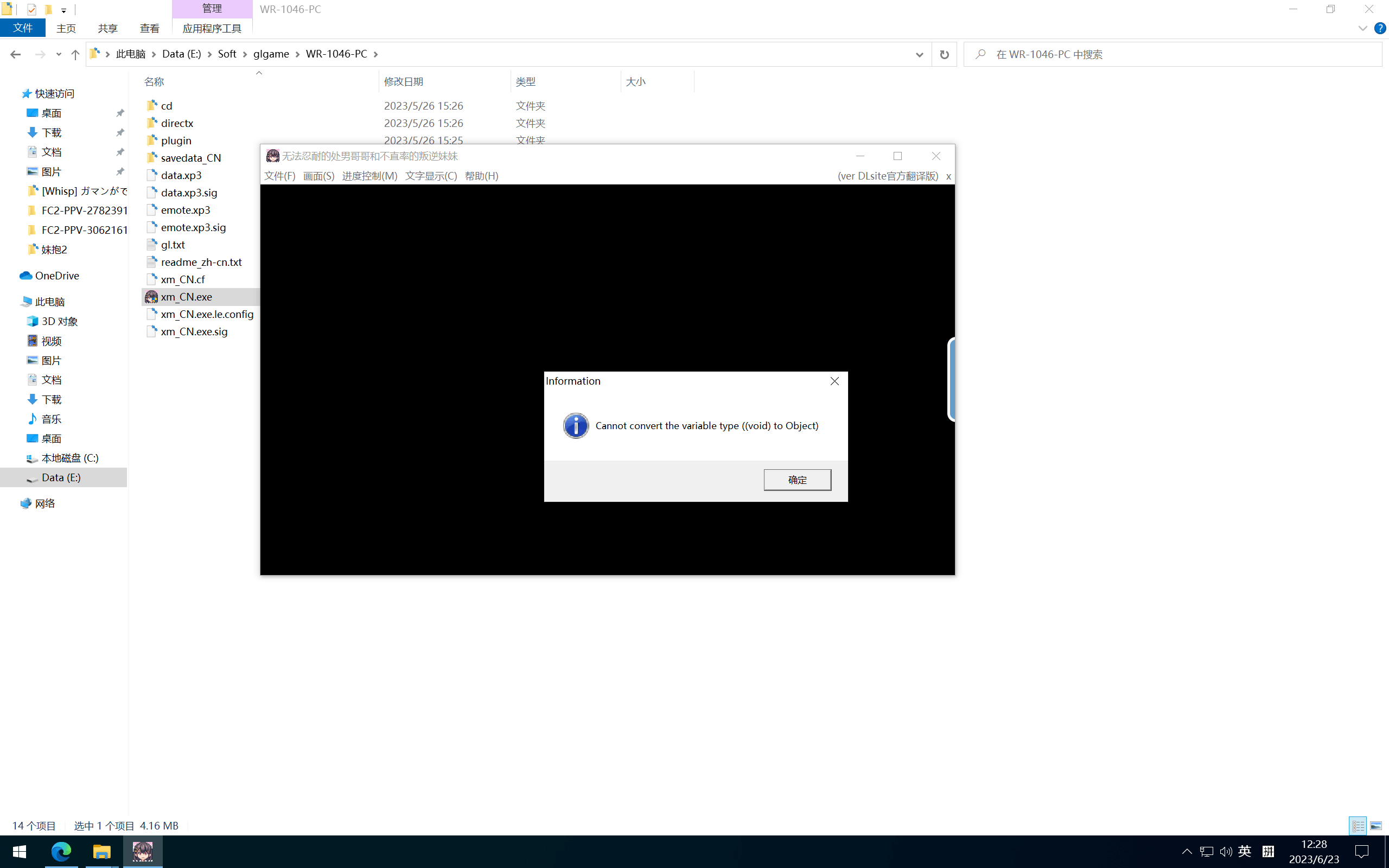Expand the address bar history dropdown
This screenshot has width=1389, height=868.
click(x=919, y=55)
